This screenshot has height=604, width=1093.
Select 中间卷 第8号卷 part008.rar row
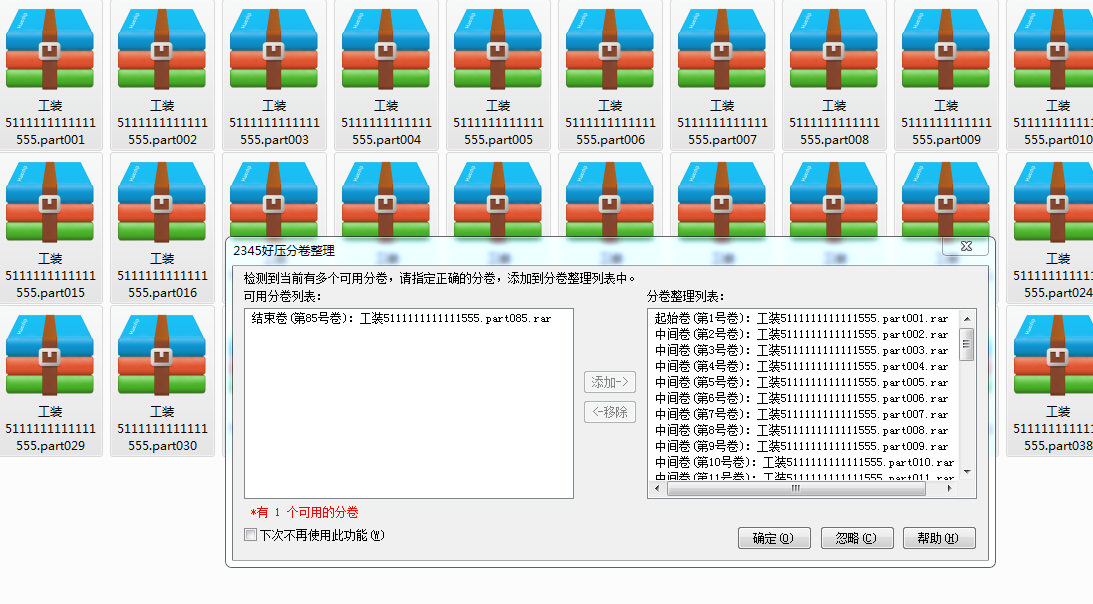802,431
